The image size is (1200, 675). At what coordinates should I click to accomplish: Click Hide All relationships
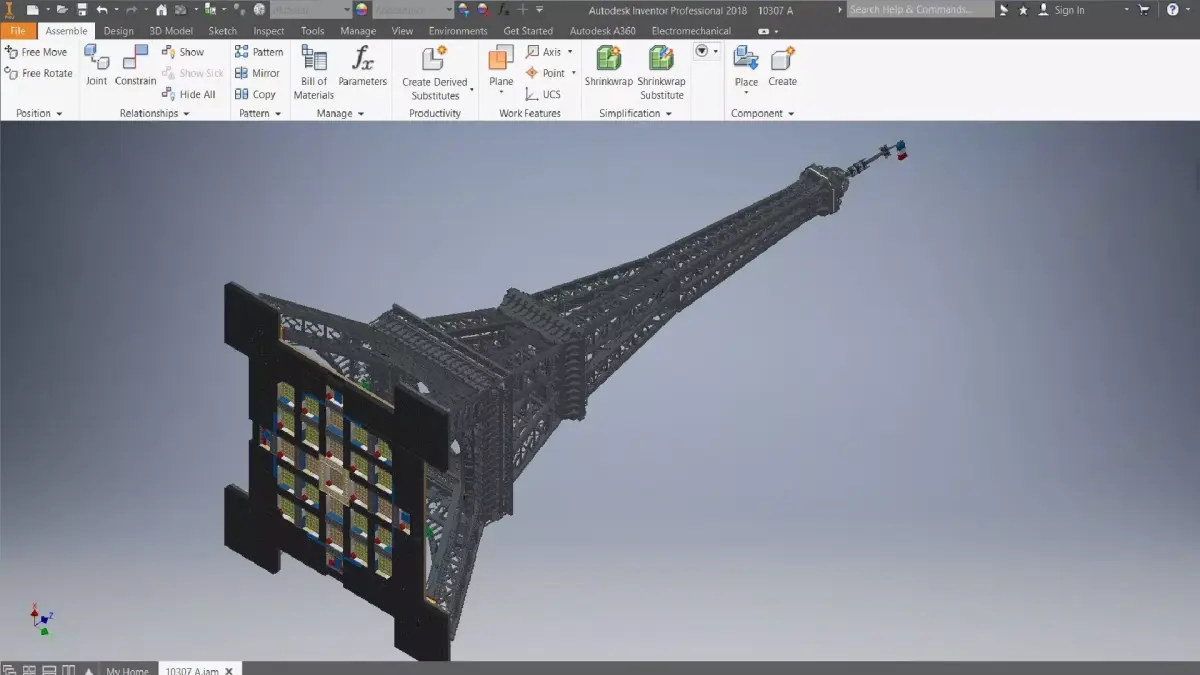point(189,95)
